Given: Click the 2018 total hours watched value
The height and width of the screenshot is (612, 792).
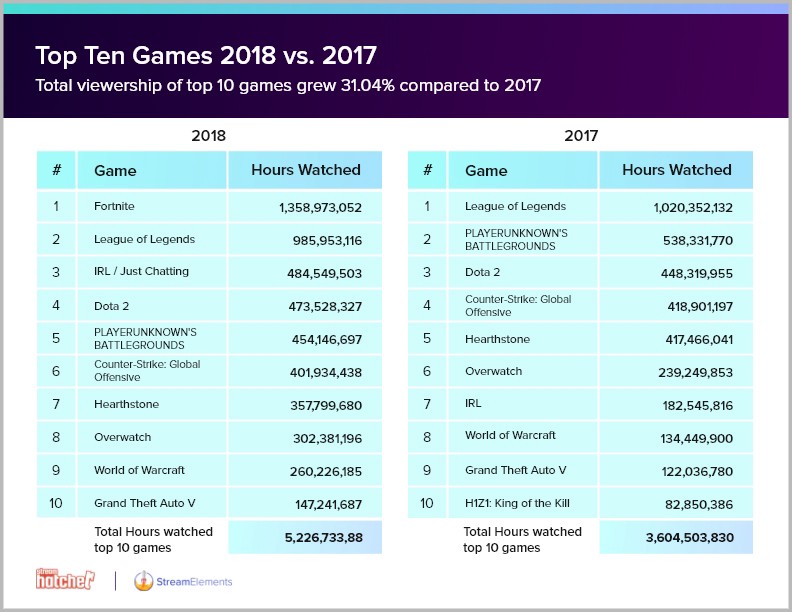Looking at the screenshot, I should (x=307, y=538).
